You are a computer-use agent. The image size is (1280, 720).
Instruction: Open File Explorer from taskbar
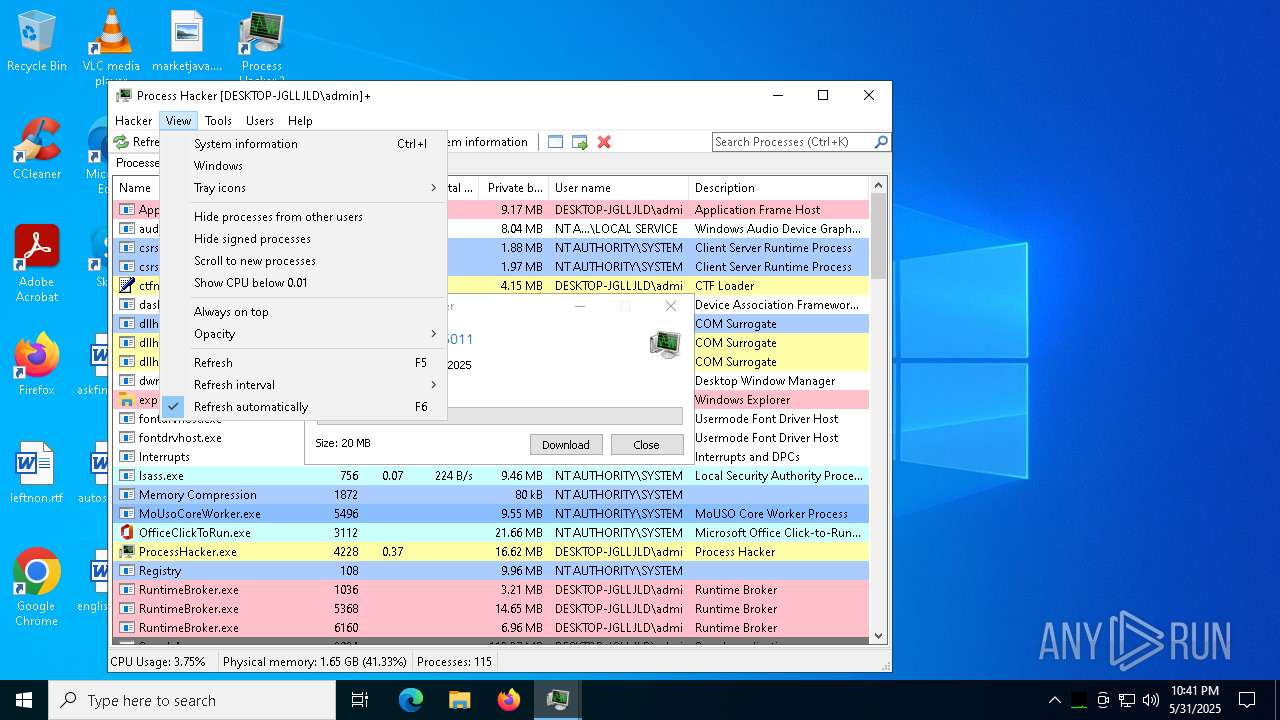pyautogui.click(x=459, y=700)
